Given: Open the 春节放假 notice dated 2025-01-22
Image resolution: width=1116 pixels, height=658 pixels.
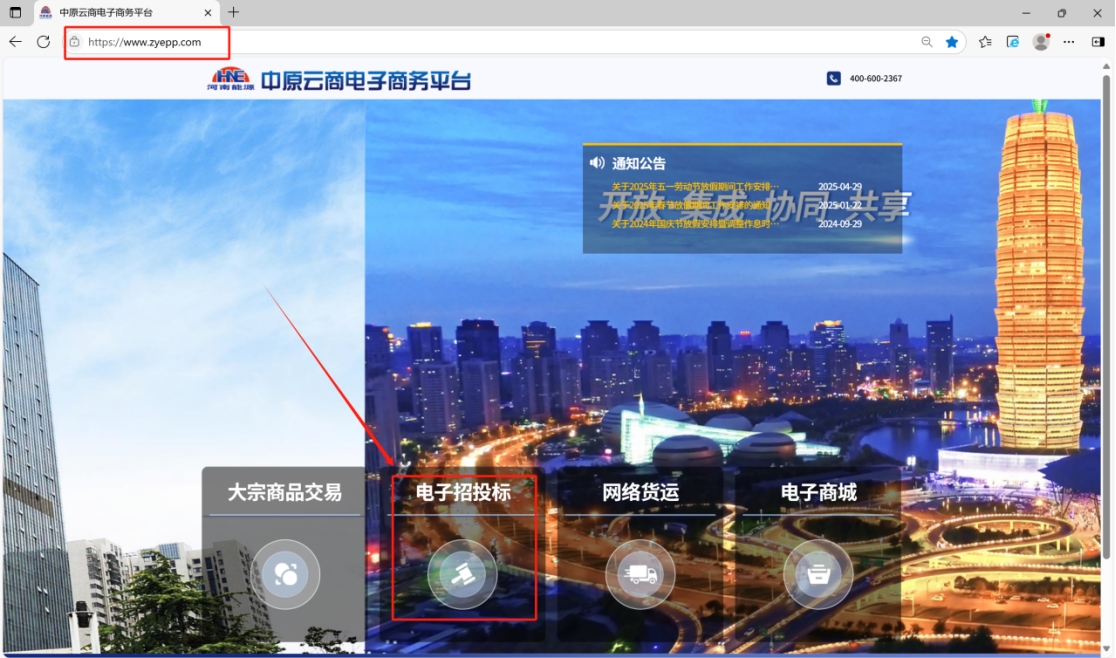Looking at the screenshot, I should tap(691, 205).
